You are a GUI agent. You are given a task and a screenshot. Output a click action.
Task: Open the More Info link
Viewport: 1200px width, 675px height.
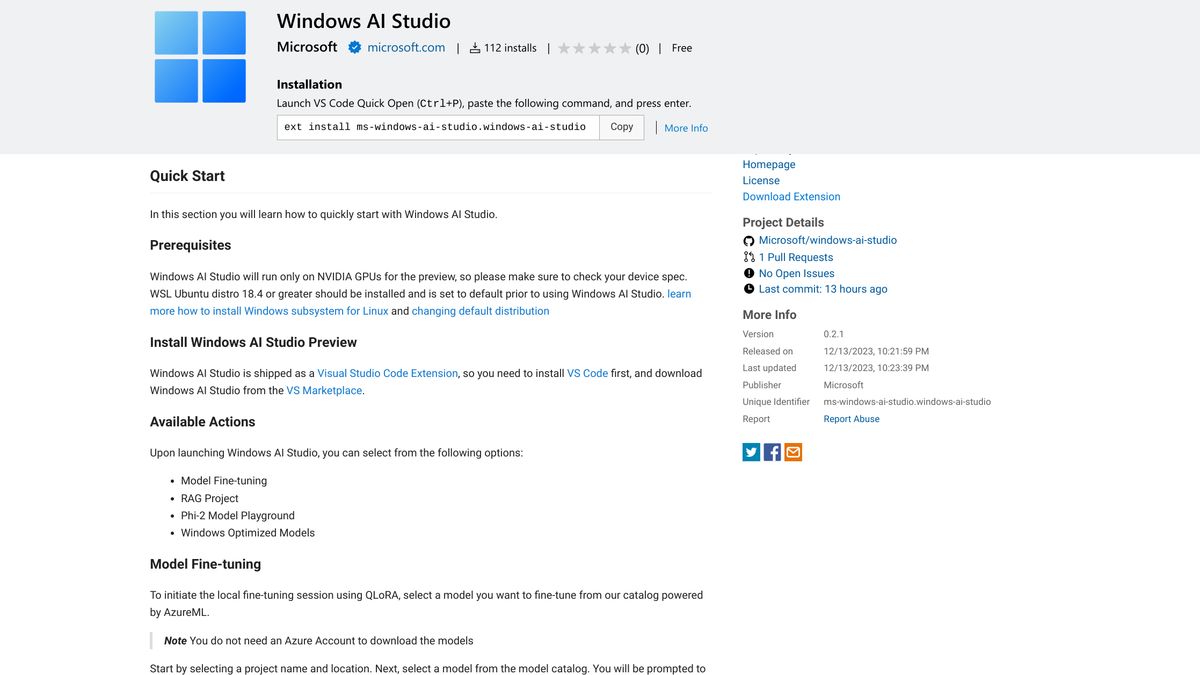685,128
